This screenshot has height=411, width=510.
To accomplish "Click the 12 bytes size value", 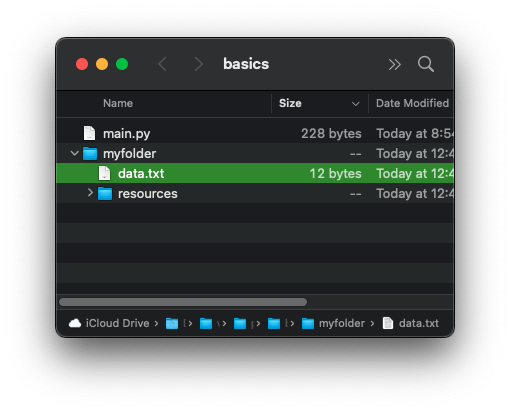I will (x=336, y=174).
